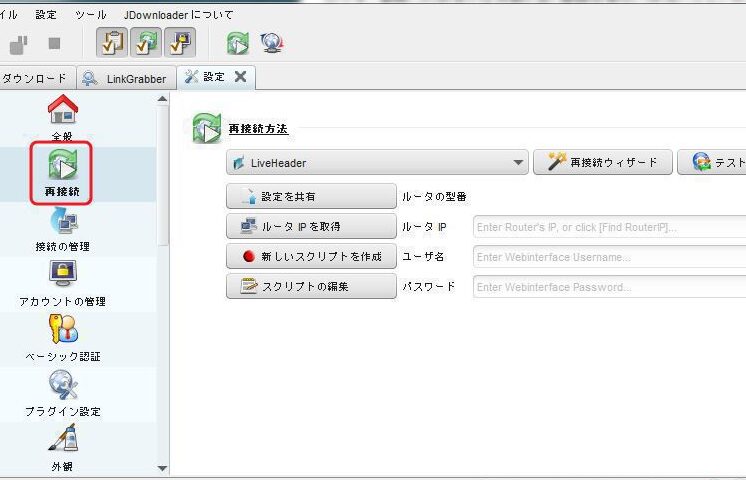Switch to the LinkGrabber tab
Image resolution: width=746 pixels, height=480 pixels.
(125, 78)
